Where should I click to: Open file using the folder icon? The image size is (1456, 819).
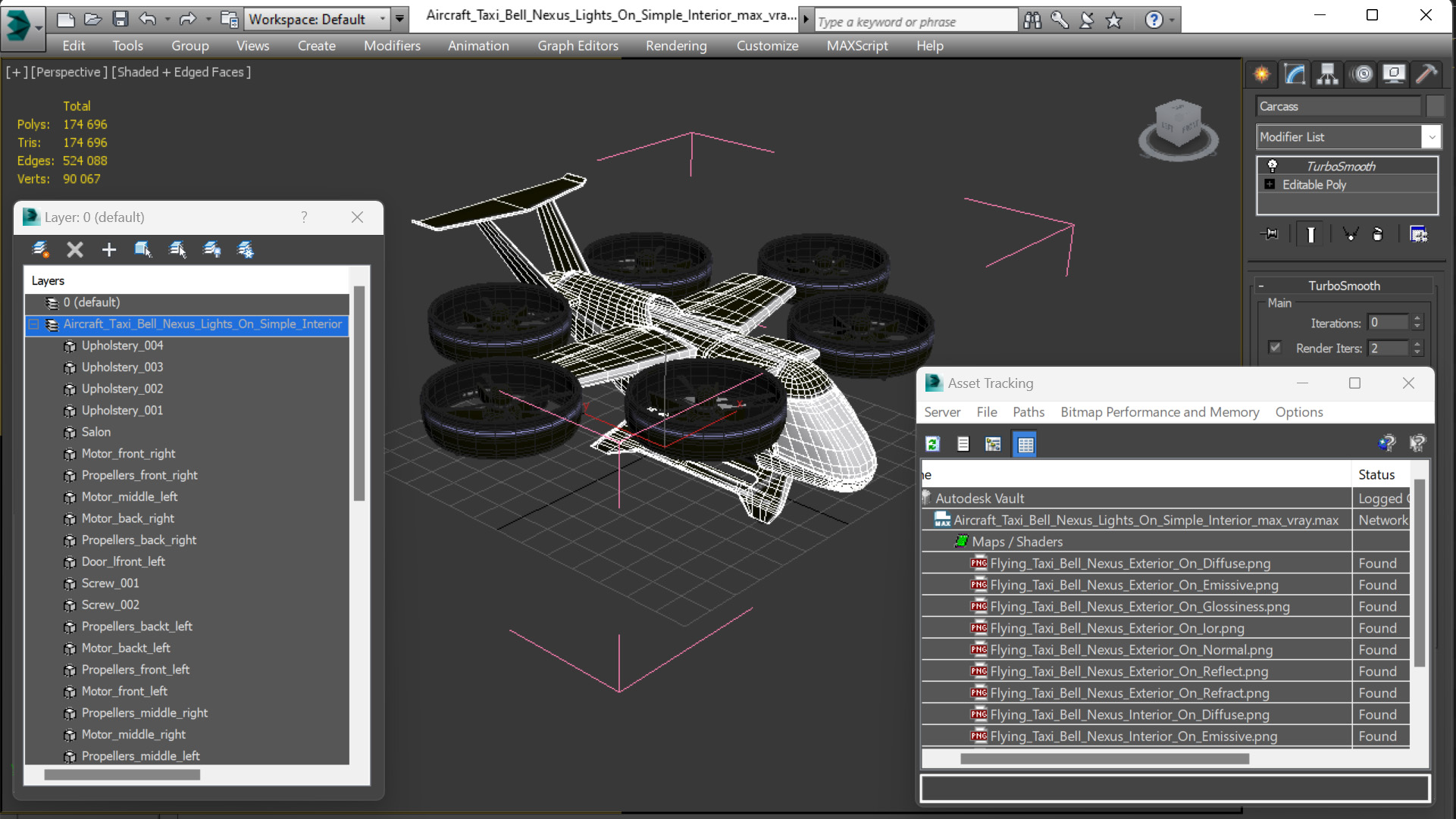pyautogui.click(x=92, y=20)
